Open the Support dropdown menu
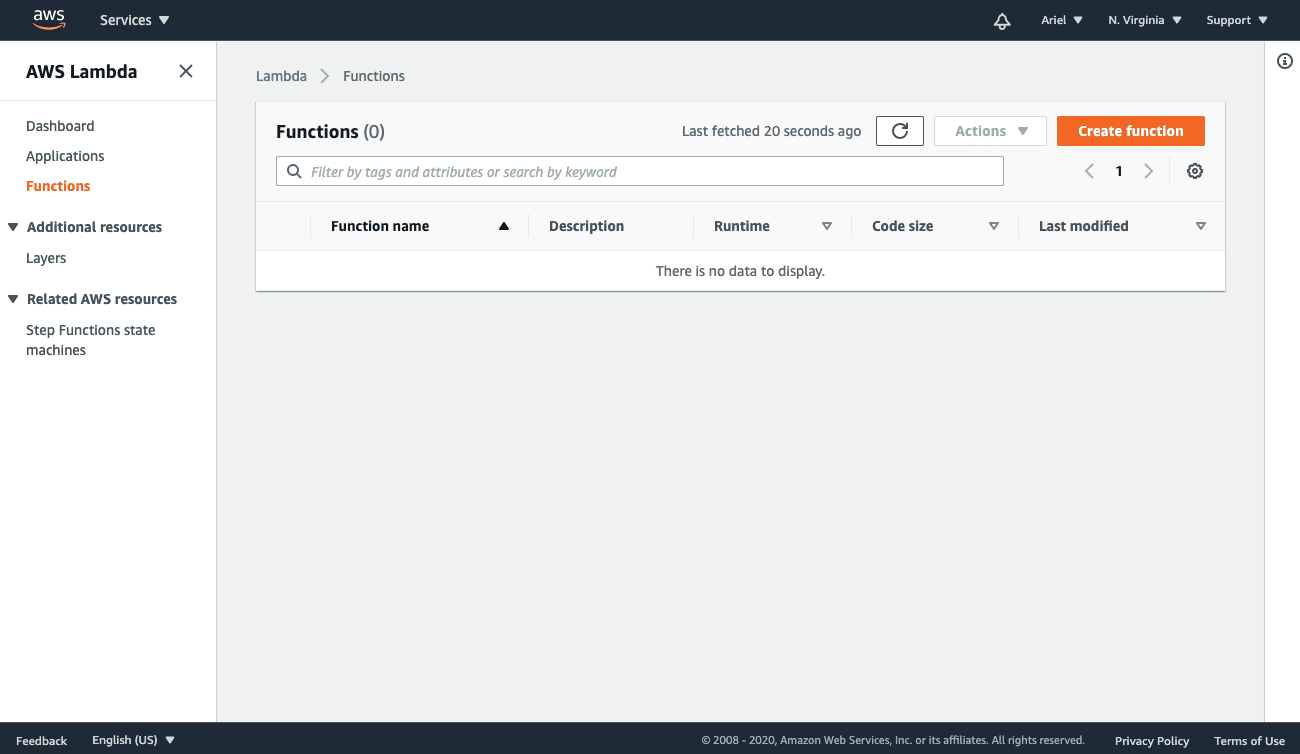This screenshot has height=754, width=1300. click(x=1237, y=20)
